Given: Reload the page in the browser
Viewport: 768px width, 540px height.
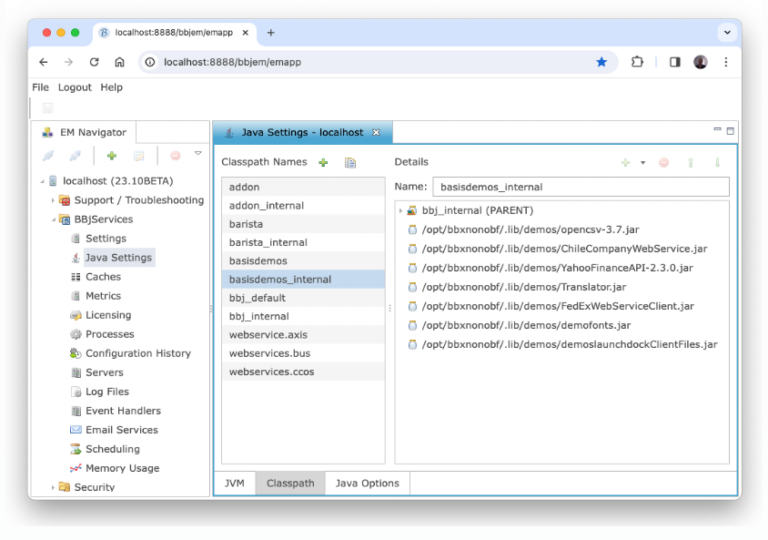Looking at the screenshot, I should [x=94, y=62].
